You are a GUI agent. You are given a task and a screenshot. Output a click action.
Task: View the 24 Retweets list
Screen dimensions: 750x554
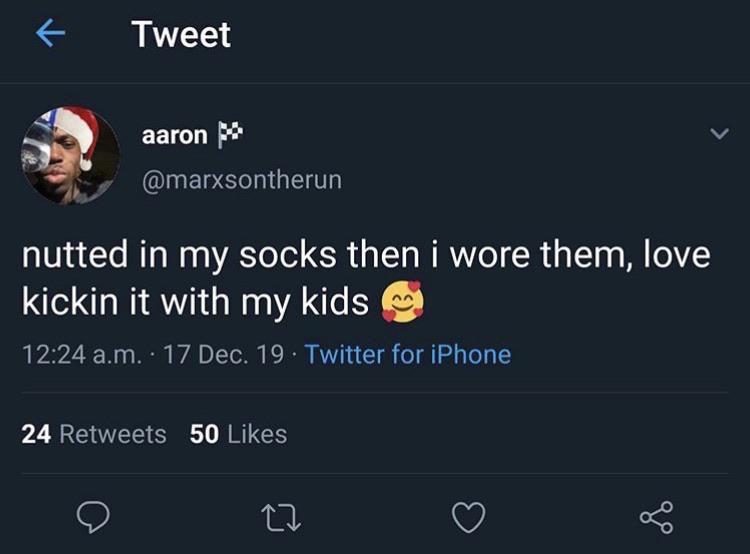94,433
